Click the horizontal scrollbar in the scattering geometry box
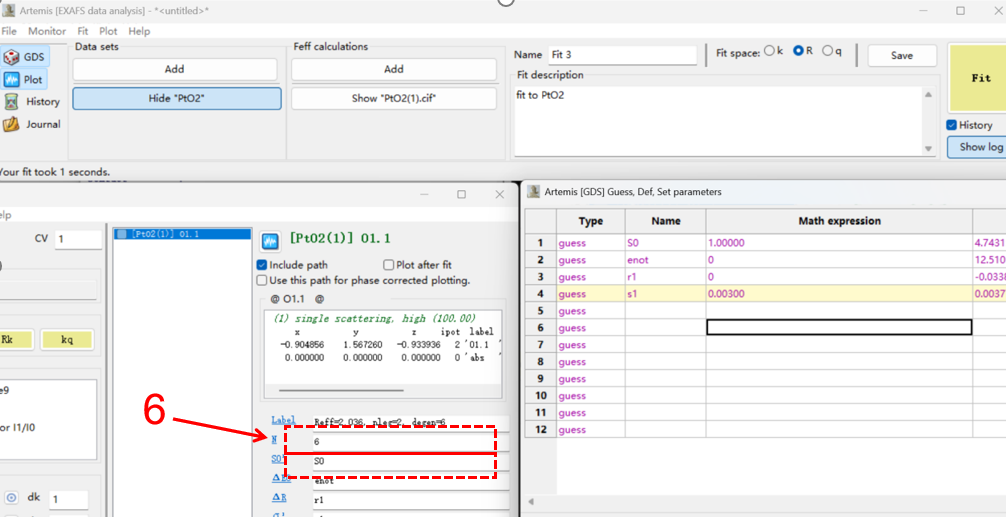This screenshot has width=1006, height=517. tap(341, 390)
